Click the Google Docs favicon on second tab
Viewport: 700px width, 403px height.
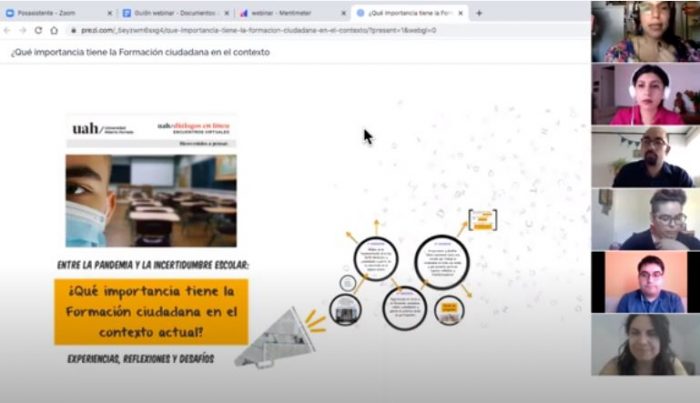coord(127,13)
